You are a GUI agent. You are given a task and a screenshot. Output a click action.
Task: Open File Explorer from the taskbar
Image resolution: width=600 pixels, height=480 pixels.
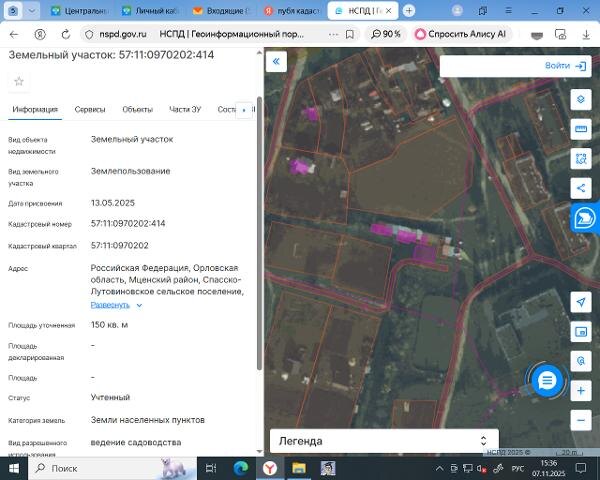tap(299, 468)
